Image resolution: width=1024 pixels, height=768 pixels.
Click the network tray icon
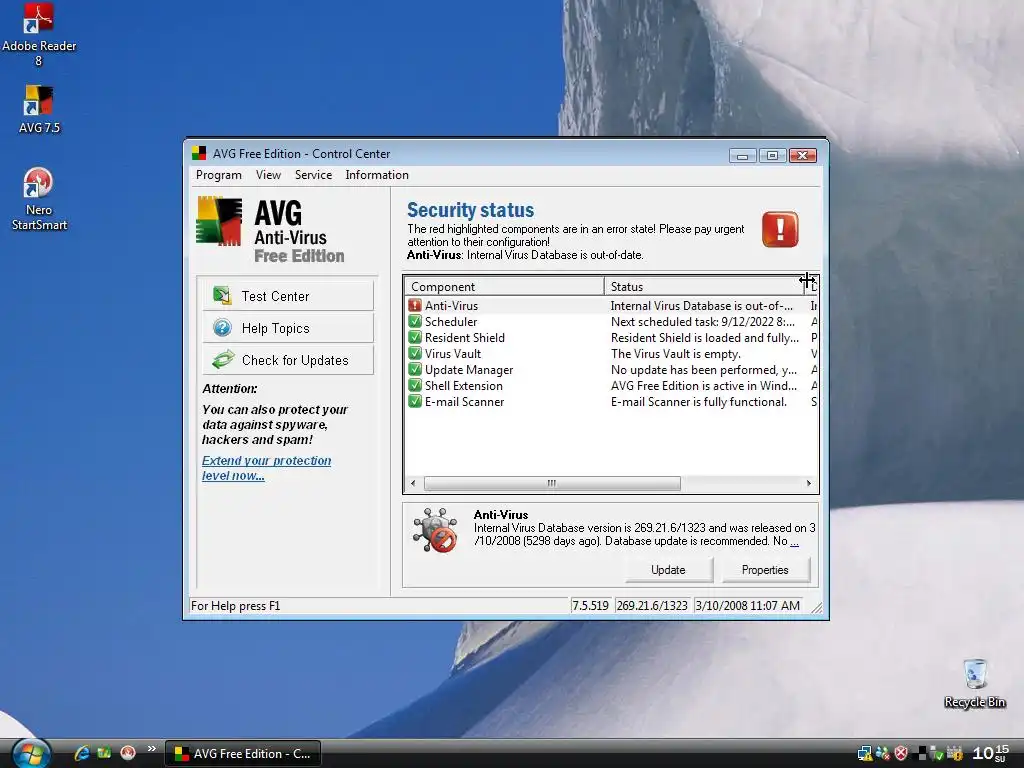point(865,754)
